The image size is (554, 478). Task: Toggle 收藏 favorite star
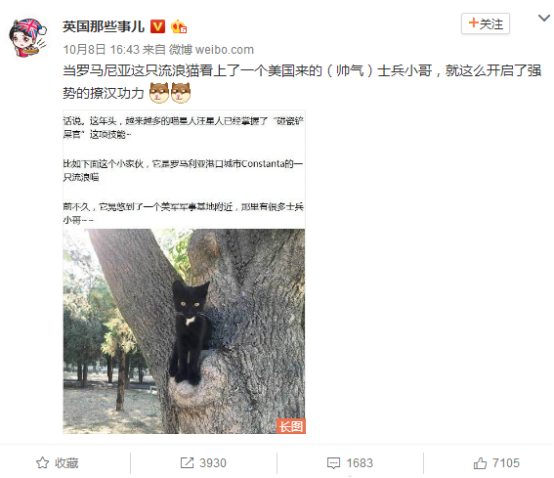pyautogui.click(x=42, y=463)
